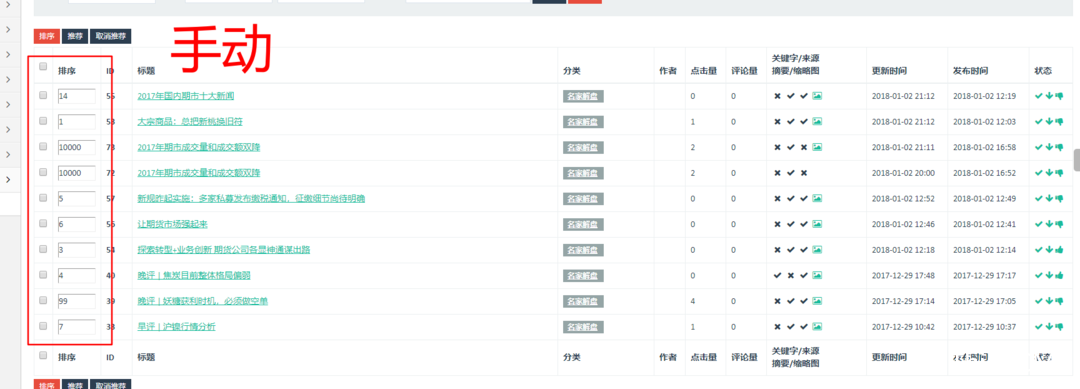Image resolution: width=1080 pixels, height=389 pixels.
Task: Tick checkbox for 新规昨起实施 article
Action: [43, 198]
